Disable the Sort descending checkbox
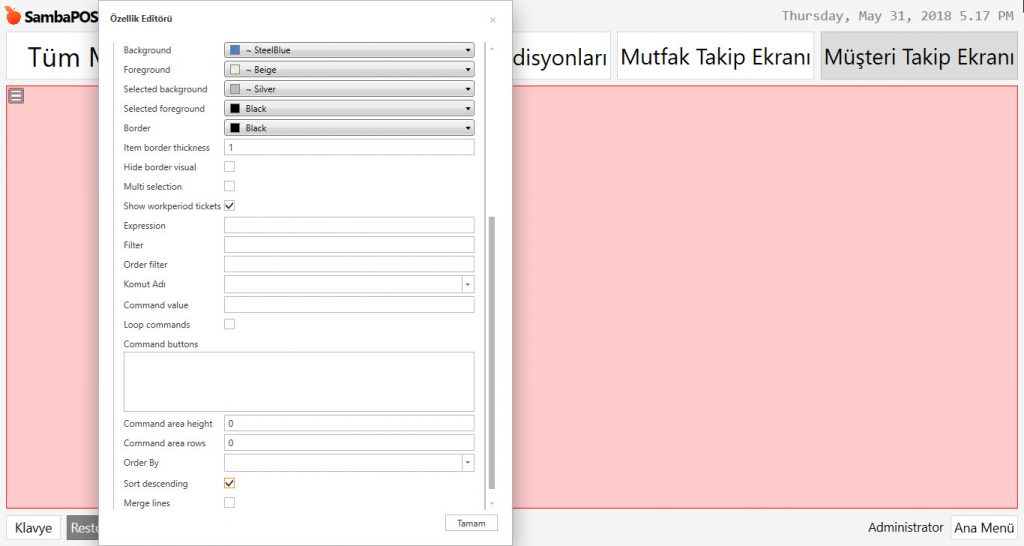Screen dimensions: 1024x546 click(x=230, y=483)
